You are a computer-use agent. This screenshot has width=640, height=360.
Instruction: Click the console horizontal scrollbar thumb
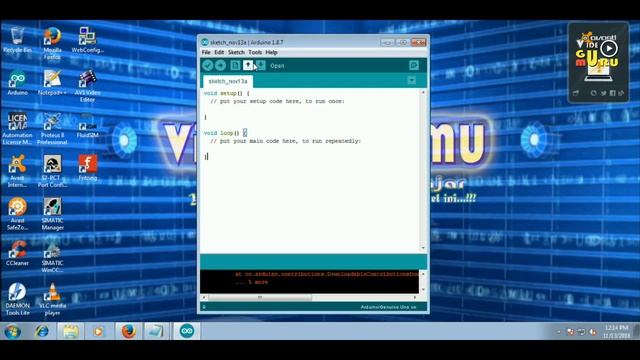260,298
